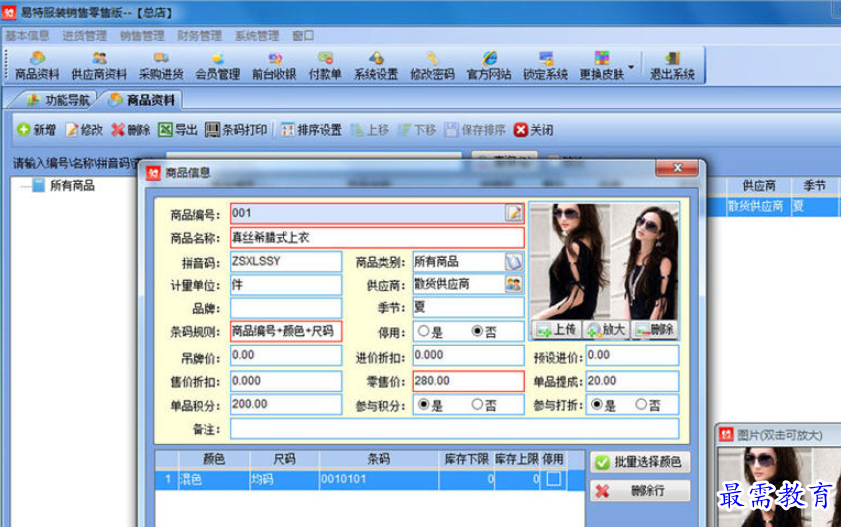Open the 供应商 picker icon
The image size is (841, 527).
pos(514,285)
